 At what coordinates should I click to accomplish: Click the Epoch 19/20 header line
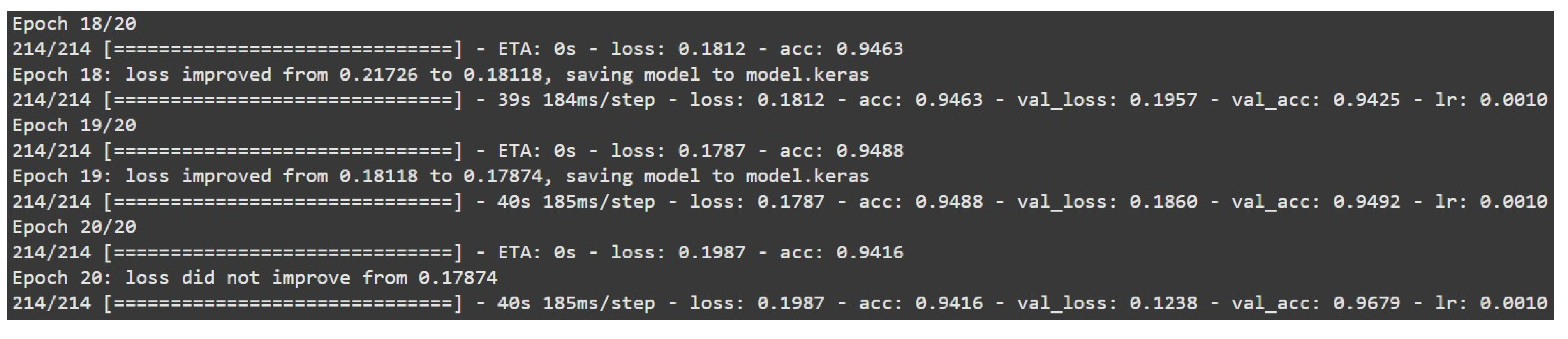(74, 125)
